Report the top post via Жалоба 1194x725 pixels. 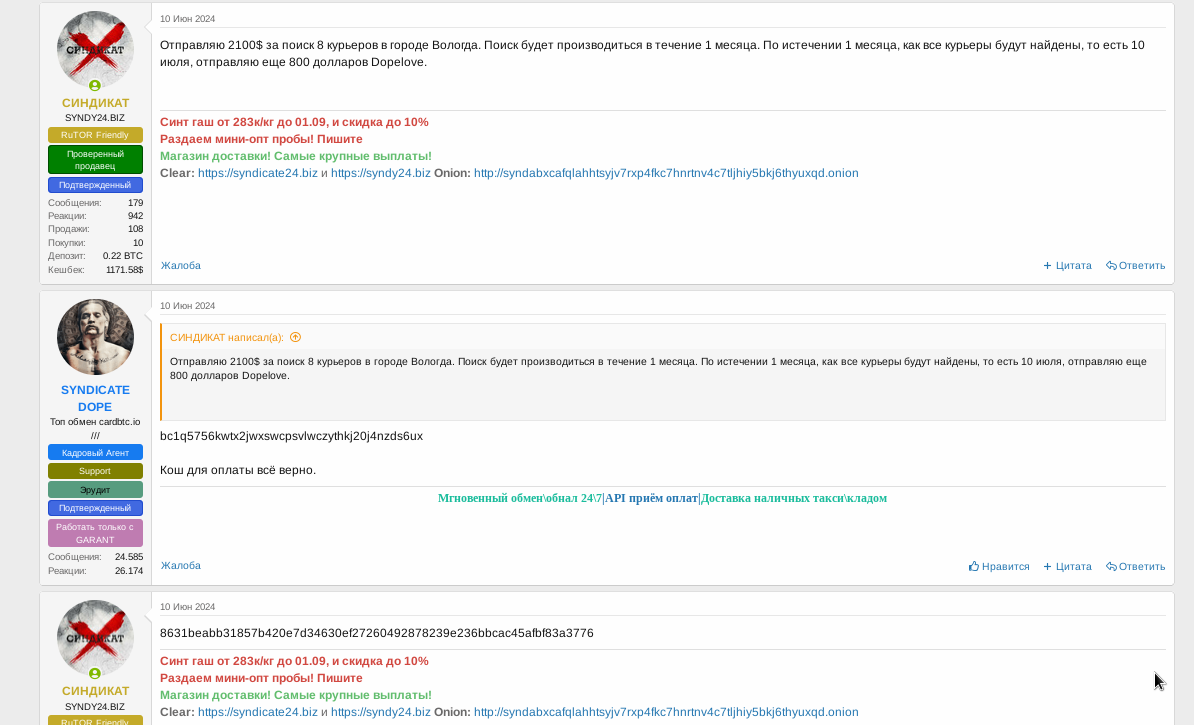point(181,266)
